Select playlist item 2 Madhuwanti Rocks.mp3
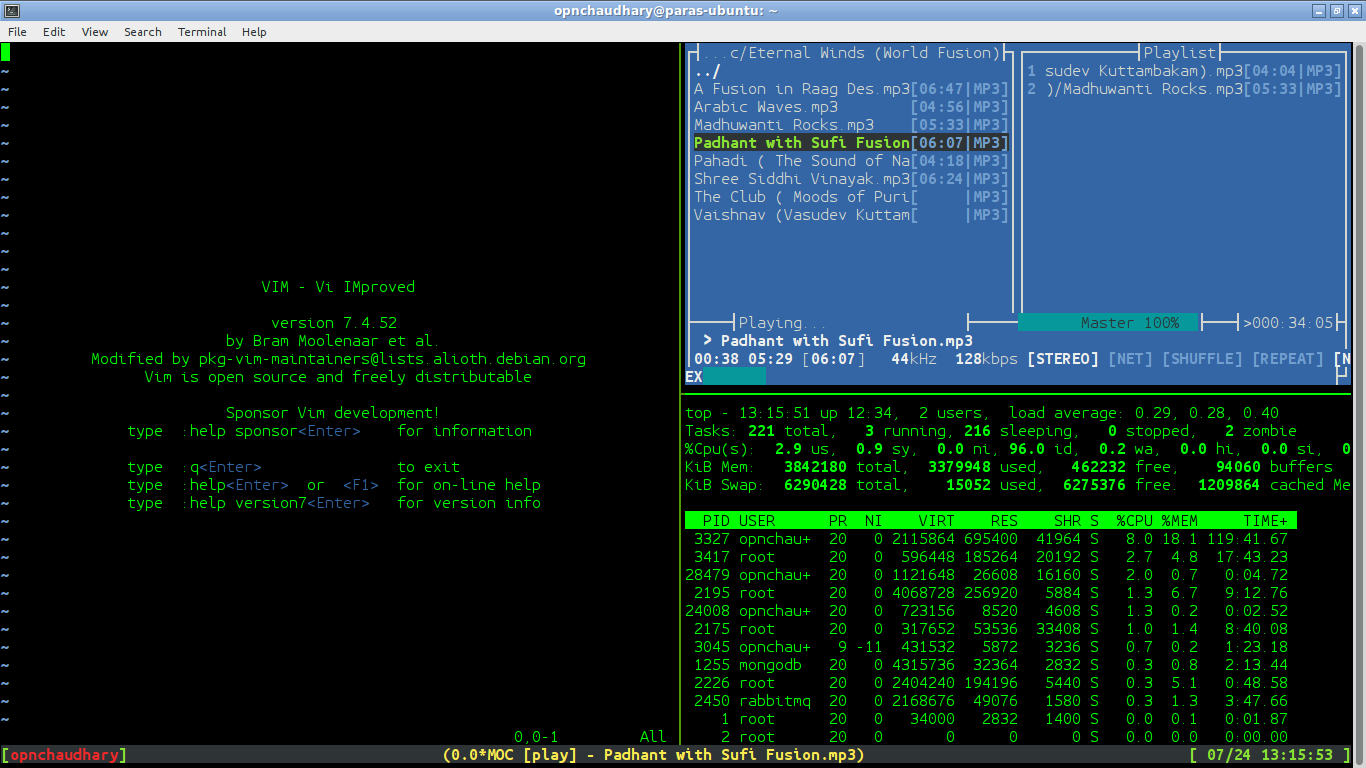 [1184, 89]
